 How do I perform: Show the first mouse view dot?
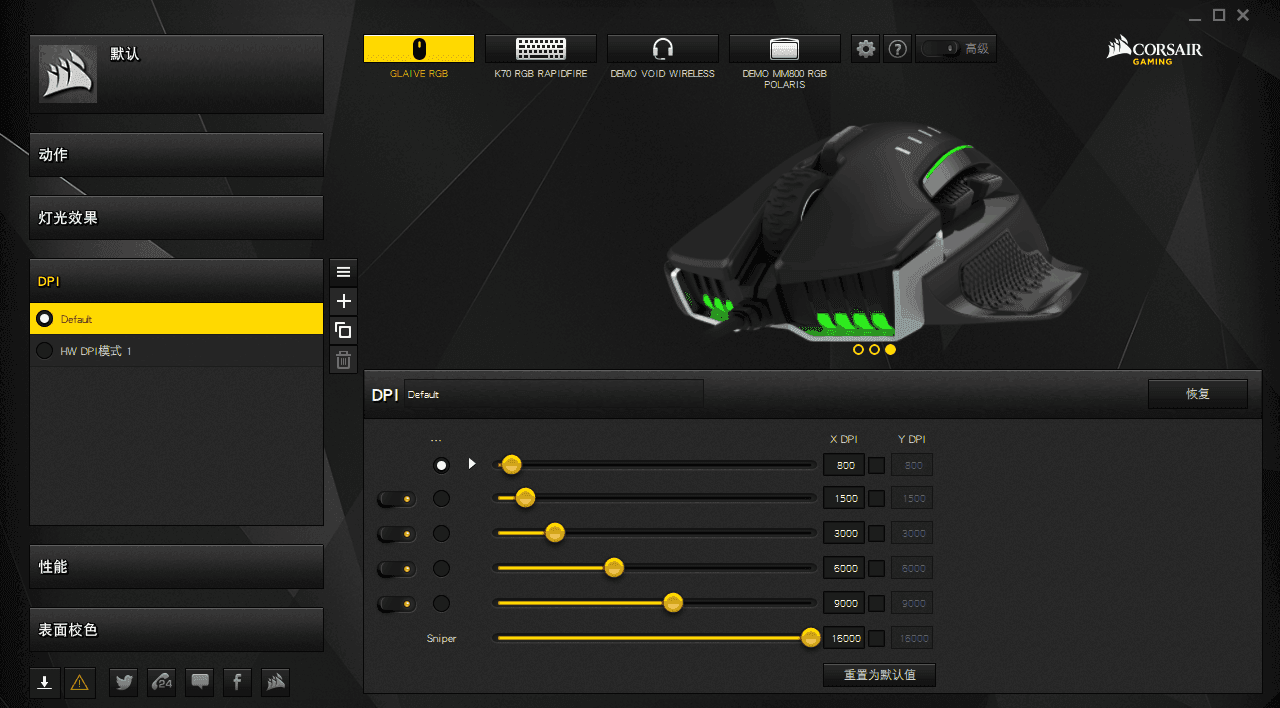[x=858, y=350]
